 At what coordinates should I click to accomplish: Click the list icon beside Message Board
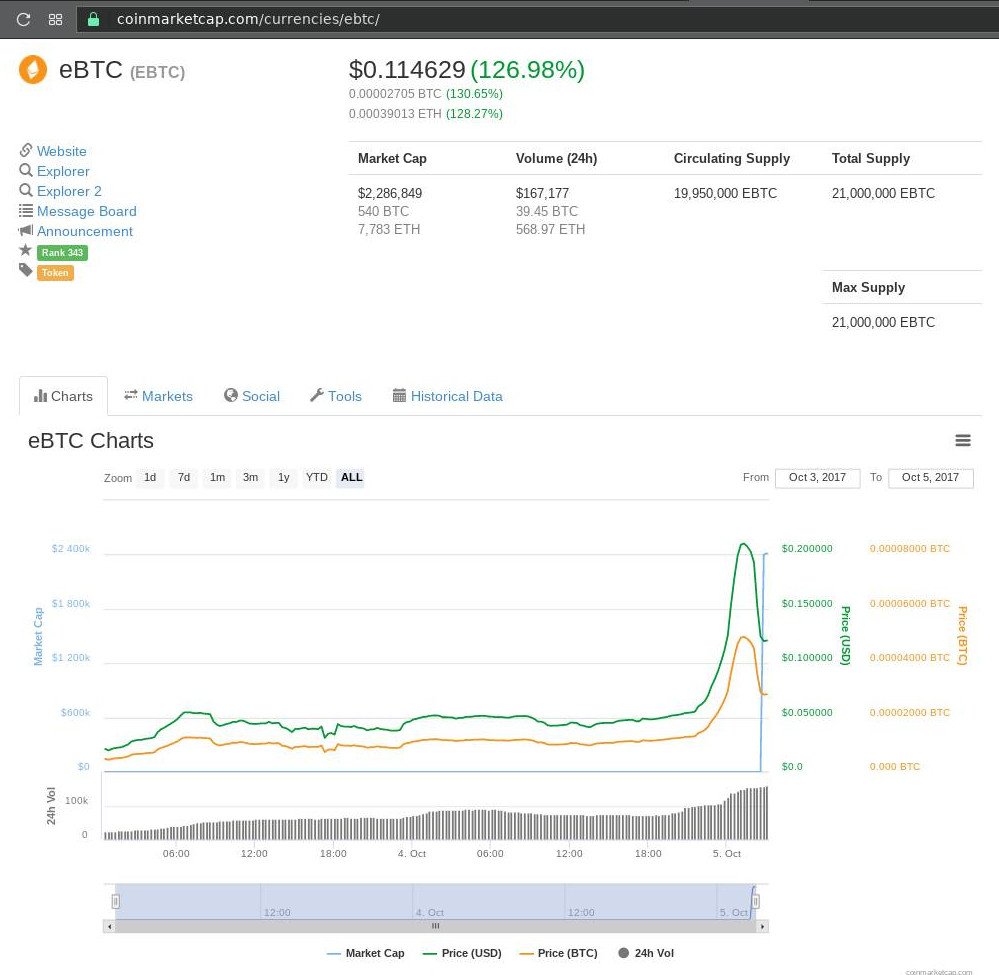point(25,210)
